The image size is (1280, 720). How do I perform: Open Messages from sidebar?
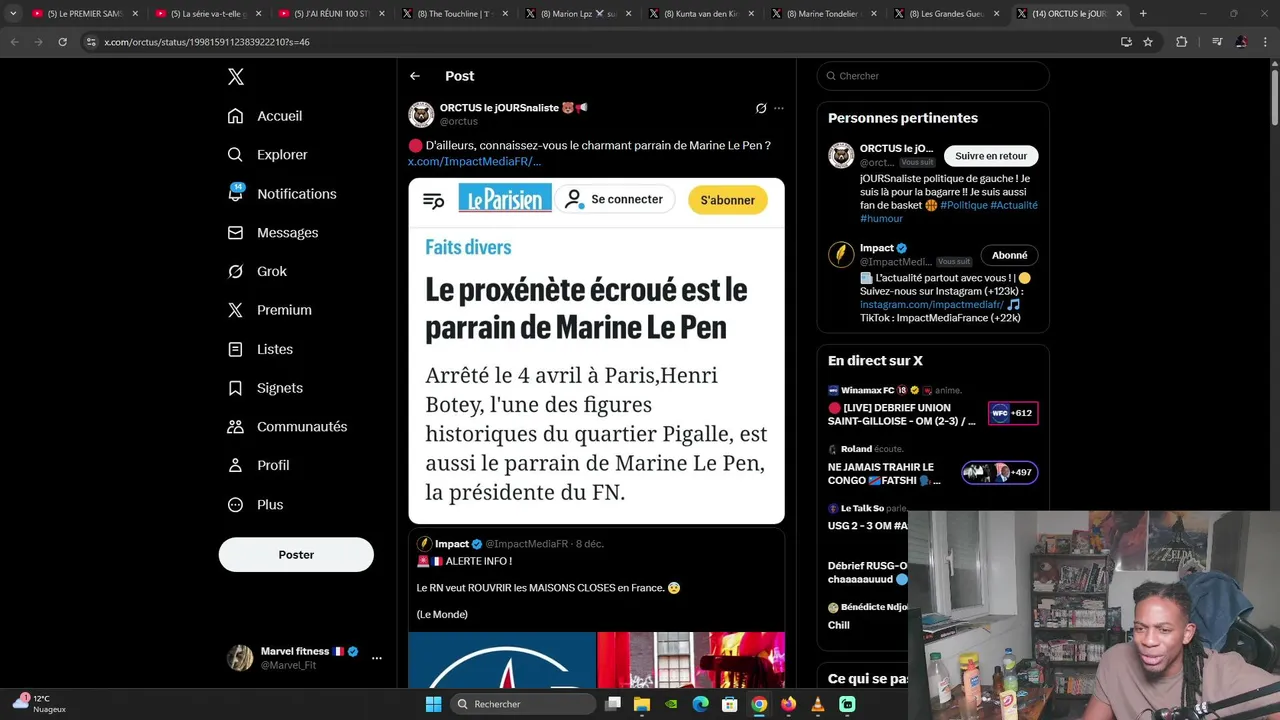pos(273,233)
